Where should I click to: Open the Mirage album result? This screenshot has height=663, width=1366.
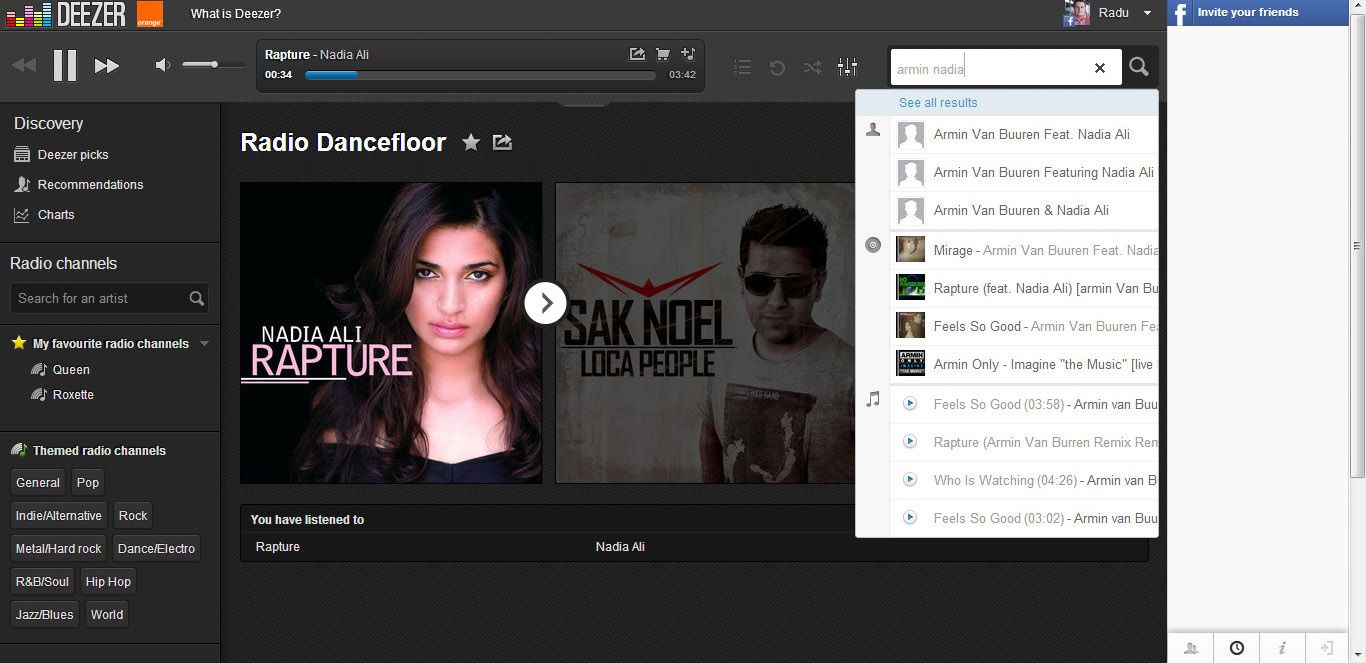(x=1024, y=250)
